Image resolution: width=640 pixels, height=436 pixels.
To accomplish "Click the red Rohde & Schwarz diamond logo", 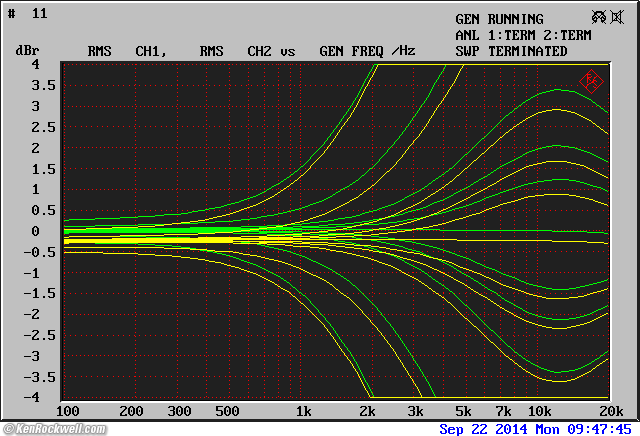I will point(590,80).
